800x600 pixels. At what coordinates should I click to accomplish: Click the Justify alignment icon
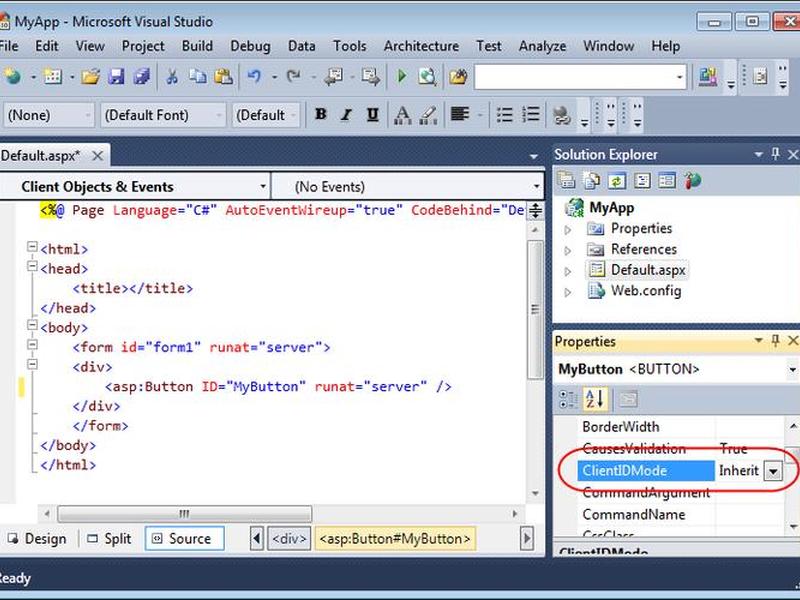pos(460,114)
